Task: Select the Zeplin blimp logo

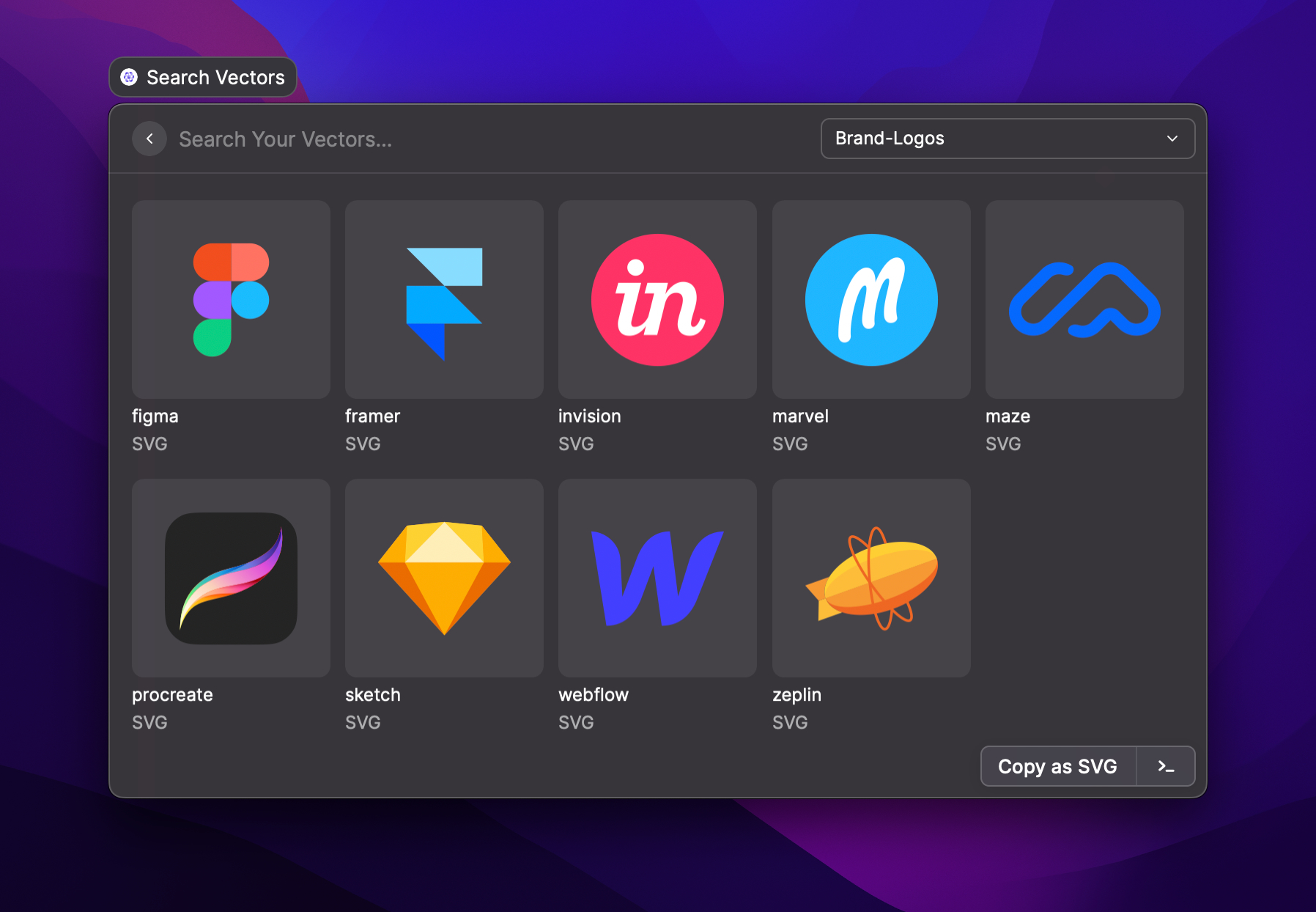Action: click(871, 578)
